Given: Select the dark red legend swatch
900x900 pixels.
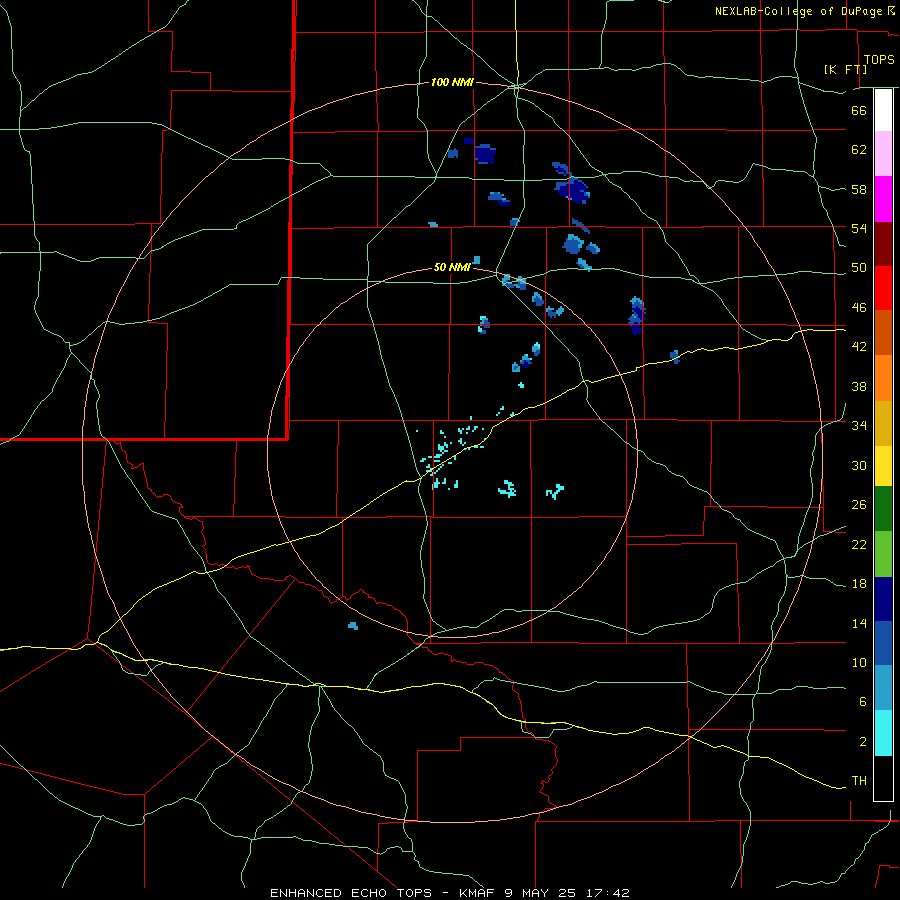Looking at the screenshot, I should pos(883,243).
